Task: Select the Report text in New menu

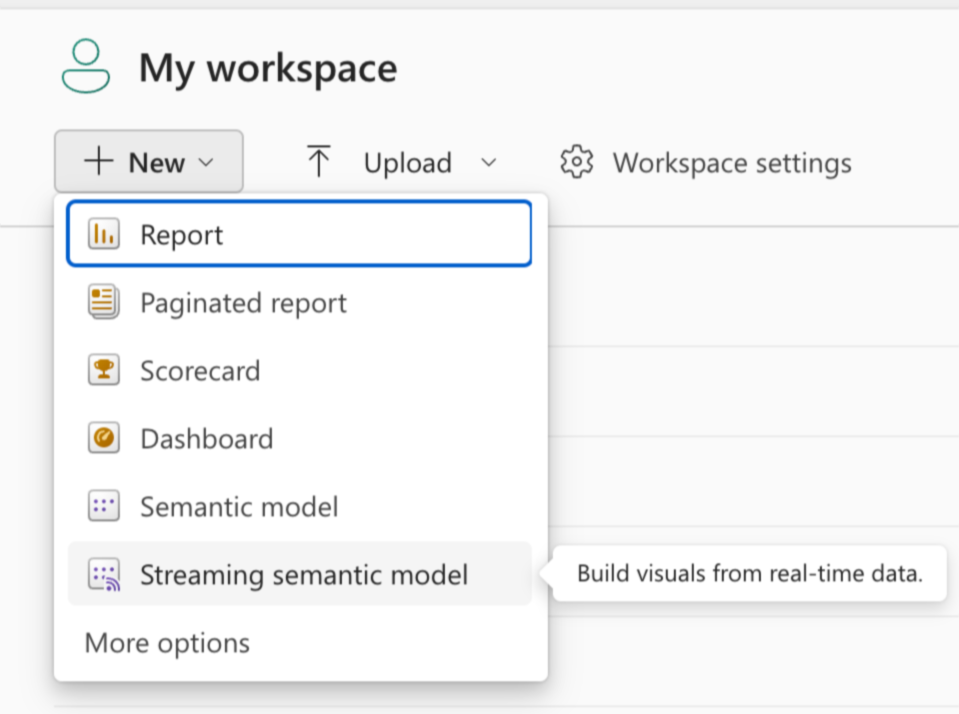Action: (181, 235)
